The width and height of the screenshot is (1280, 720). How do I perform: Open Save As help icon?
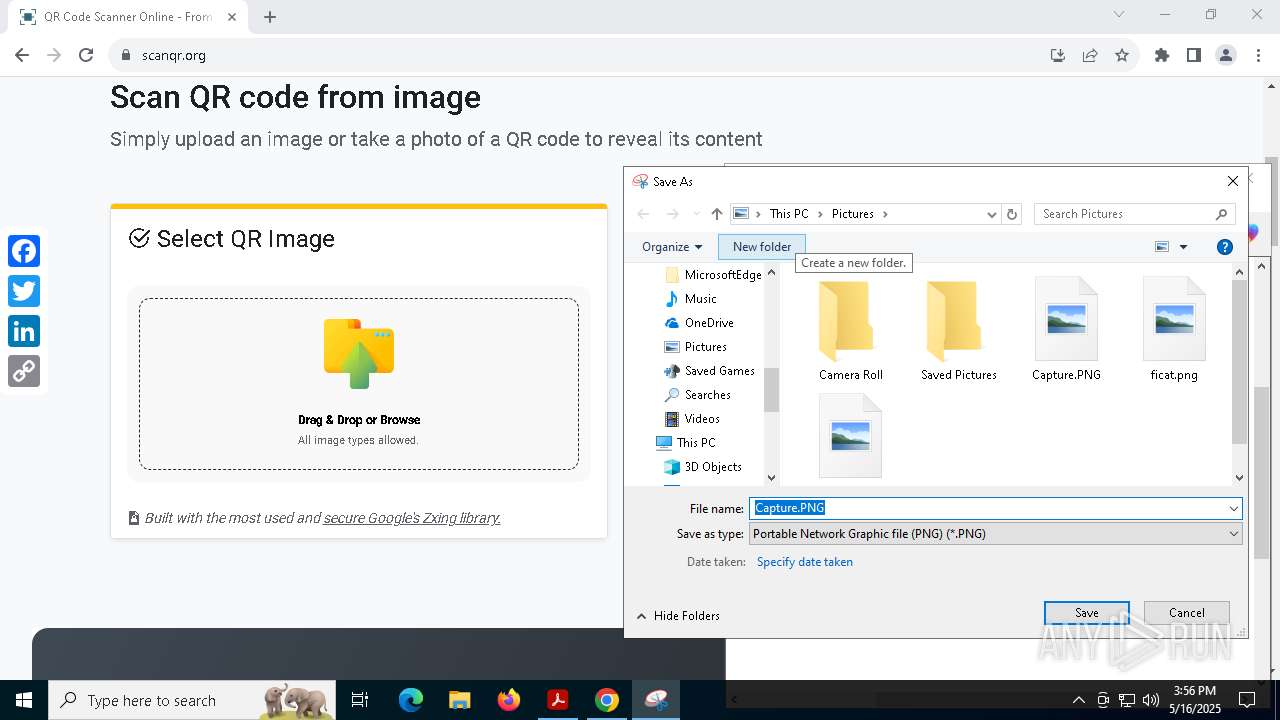pos(1224,247)
